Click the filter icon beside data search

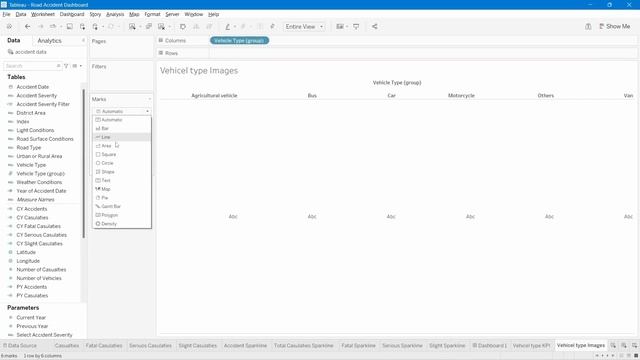66,66
